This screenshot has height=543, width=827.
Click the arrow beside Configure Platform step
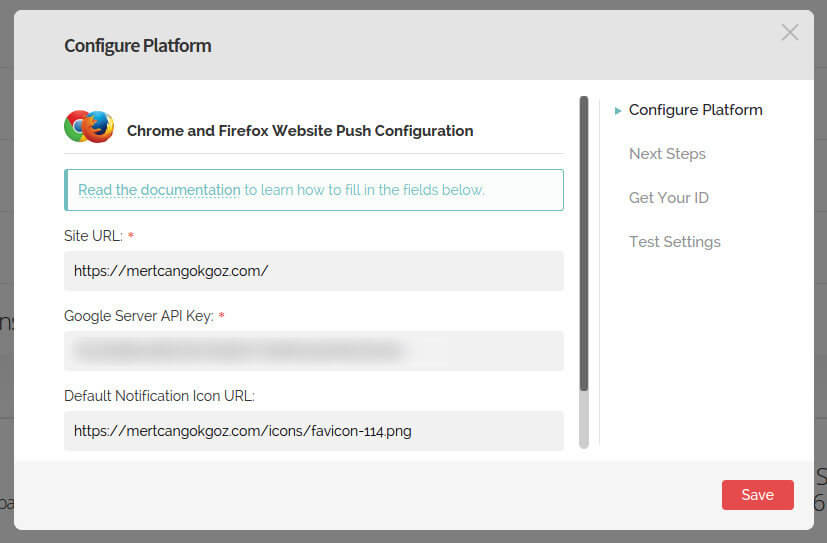(x=618, y=111)
